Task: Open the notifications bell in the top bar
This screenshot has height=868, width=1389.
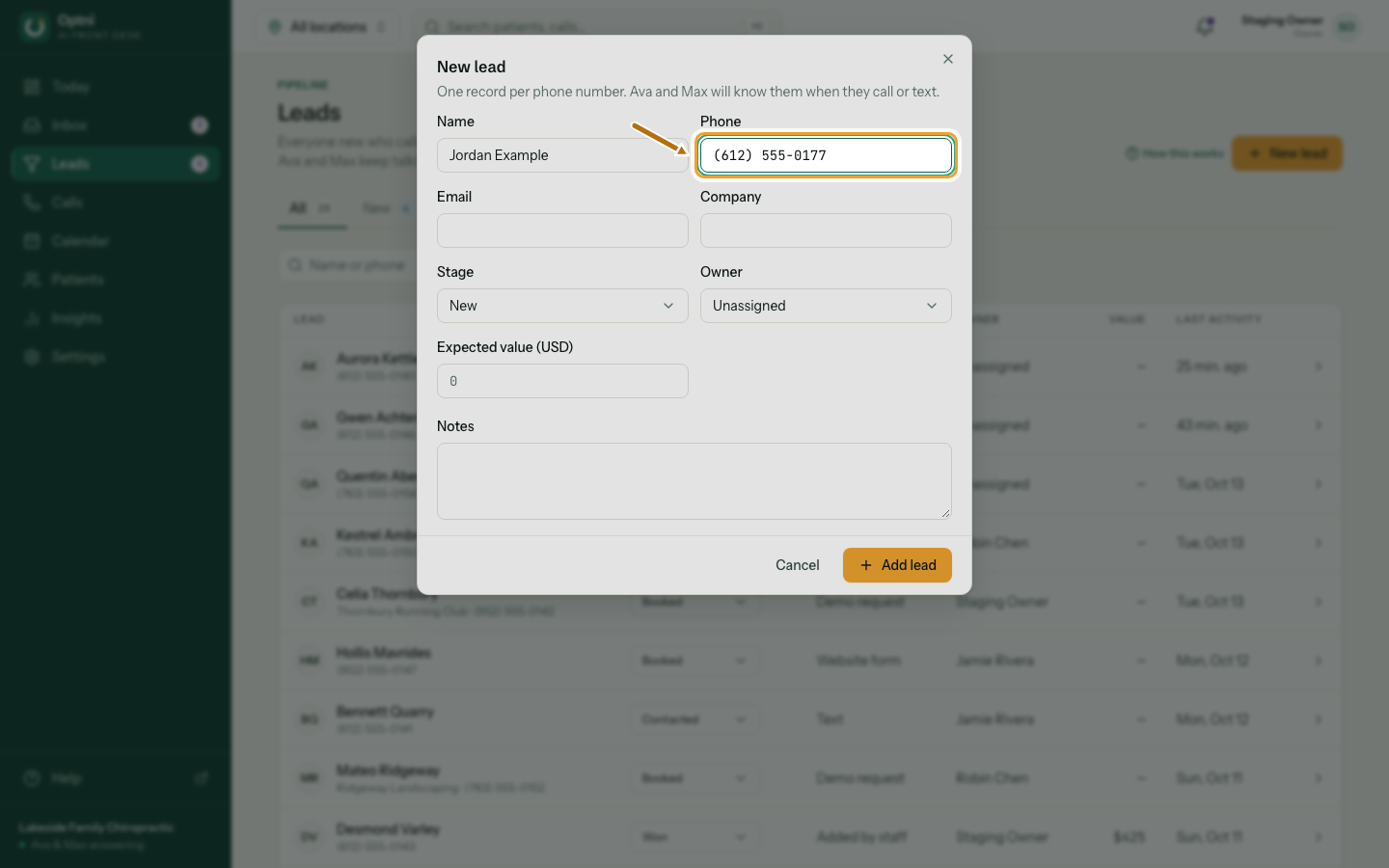Action: click(x=1205, y=27)
